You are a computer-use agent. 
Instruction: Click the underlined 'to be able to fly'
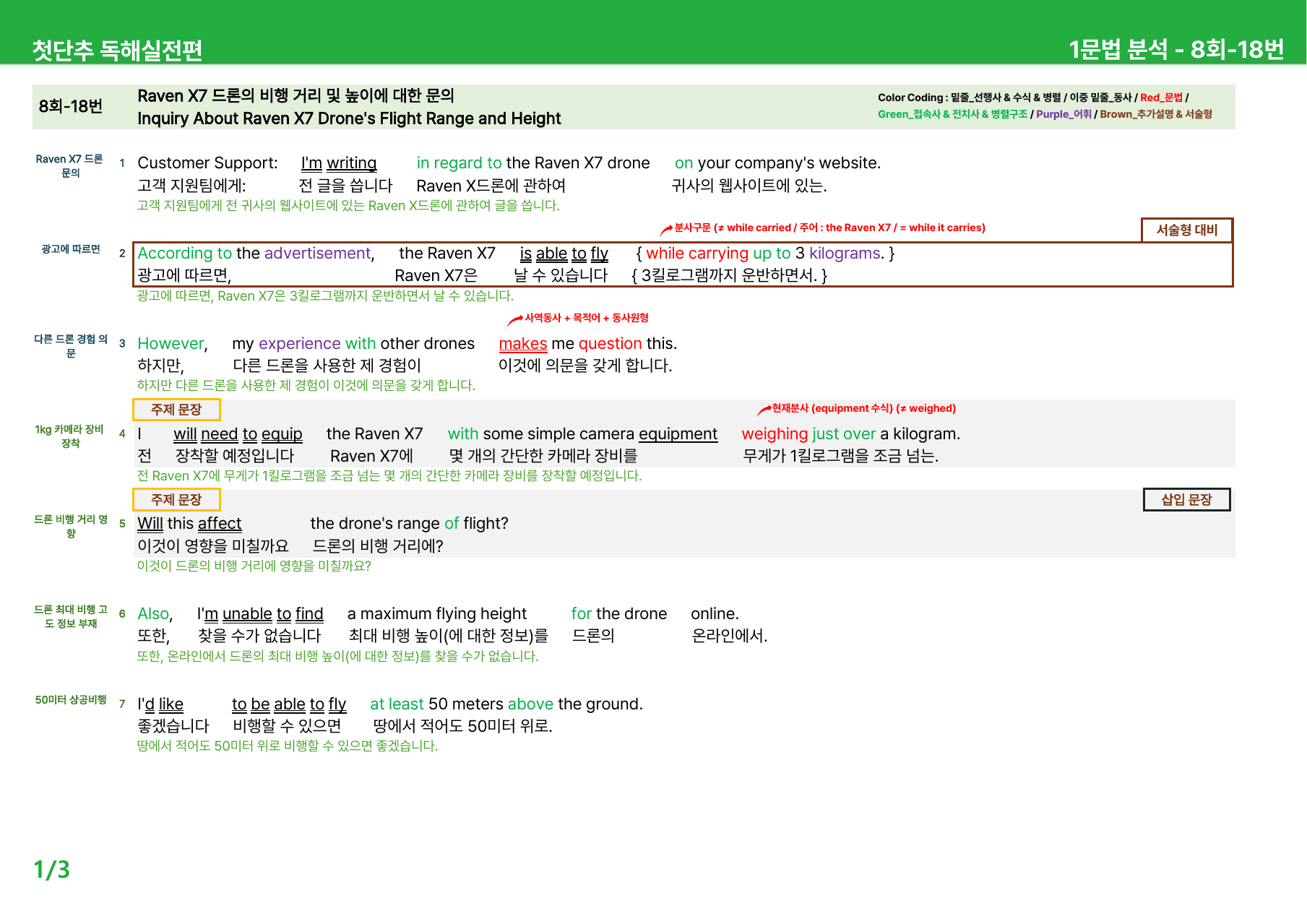pyautogui.click(x=289, y=704)
